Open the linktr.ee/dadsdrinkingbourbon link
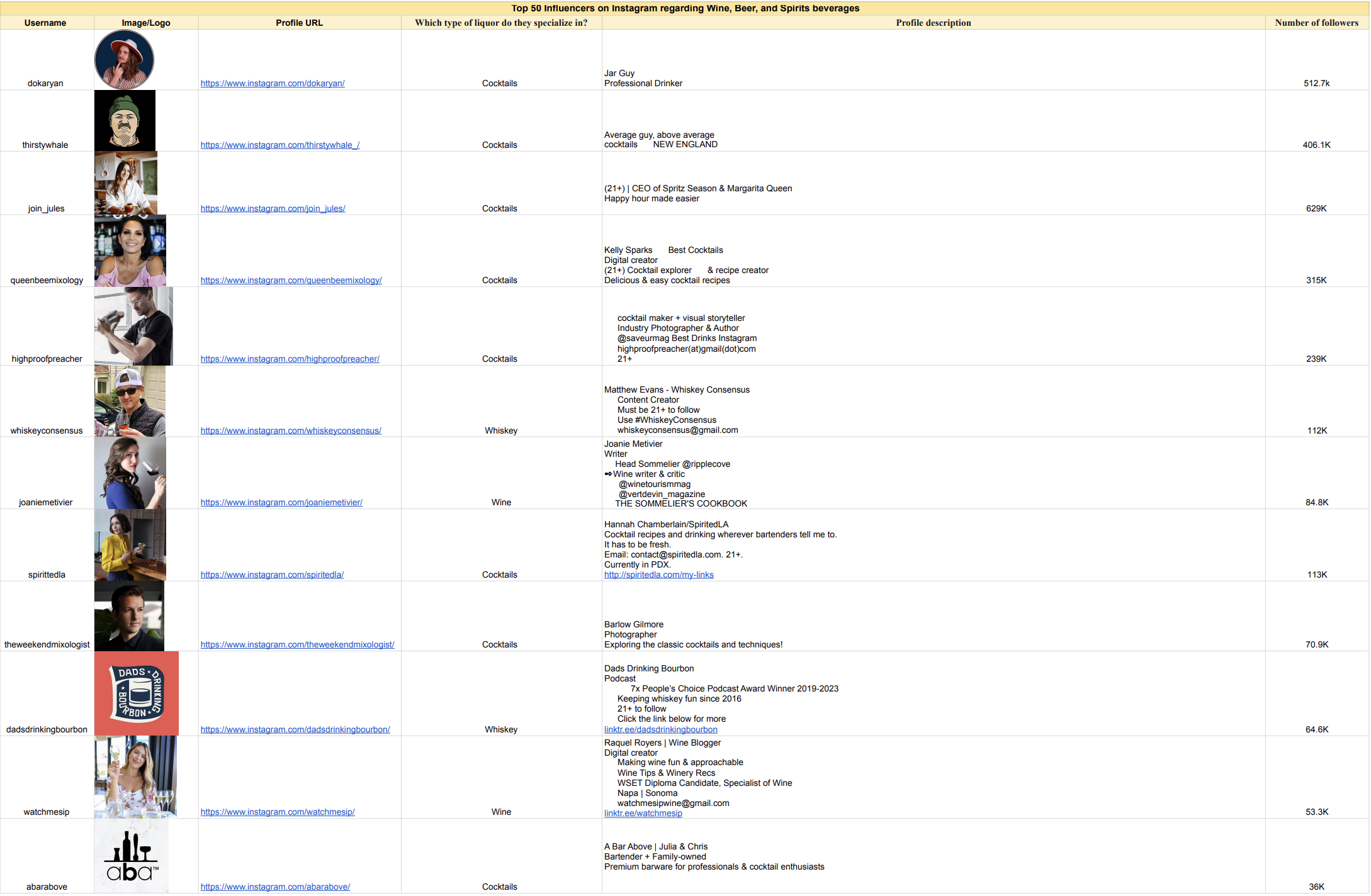The image size is (1371, 896). tap(660, 729)
